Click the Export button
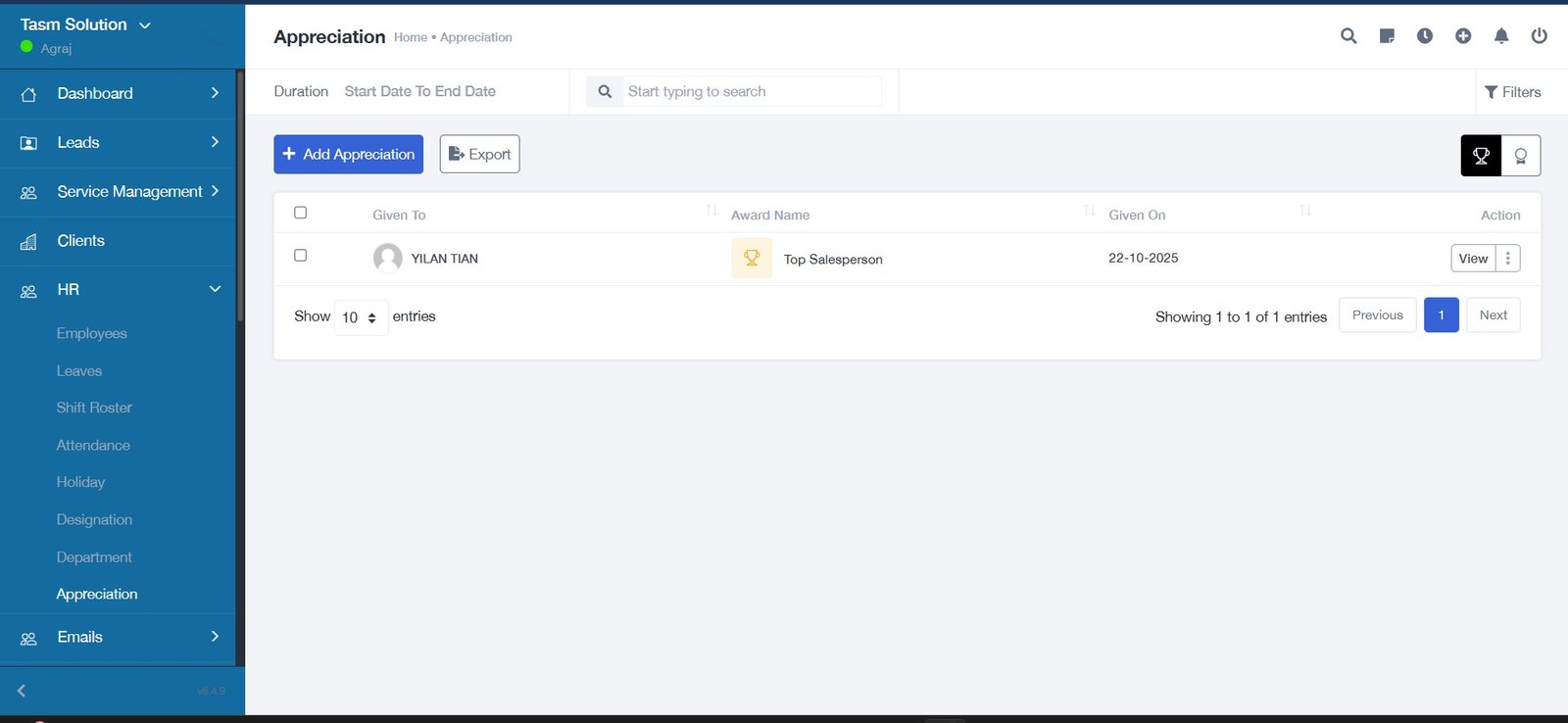The height and width of the screenshot is (723, 1568). (x=479, y=155)
